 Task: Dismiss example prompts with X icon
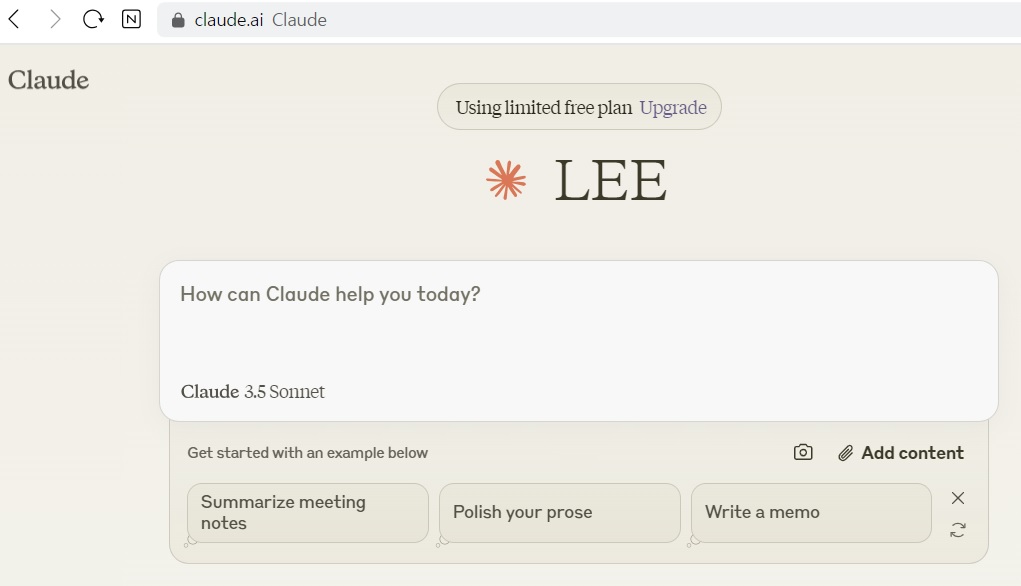tap(957, 498)
